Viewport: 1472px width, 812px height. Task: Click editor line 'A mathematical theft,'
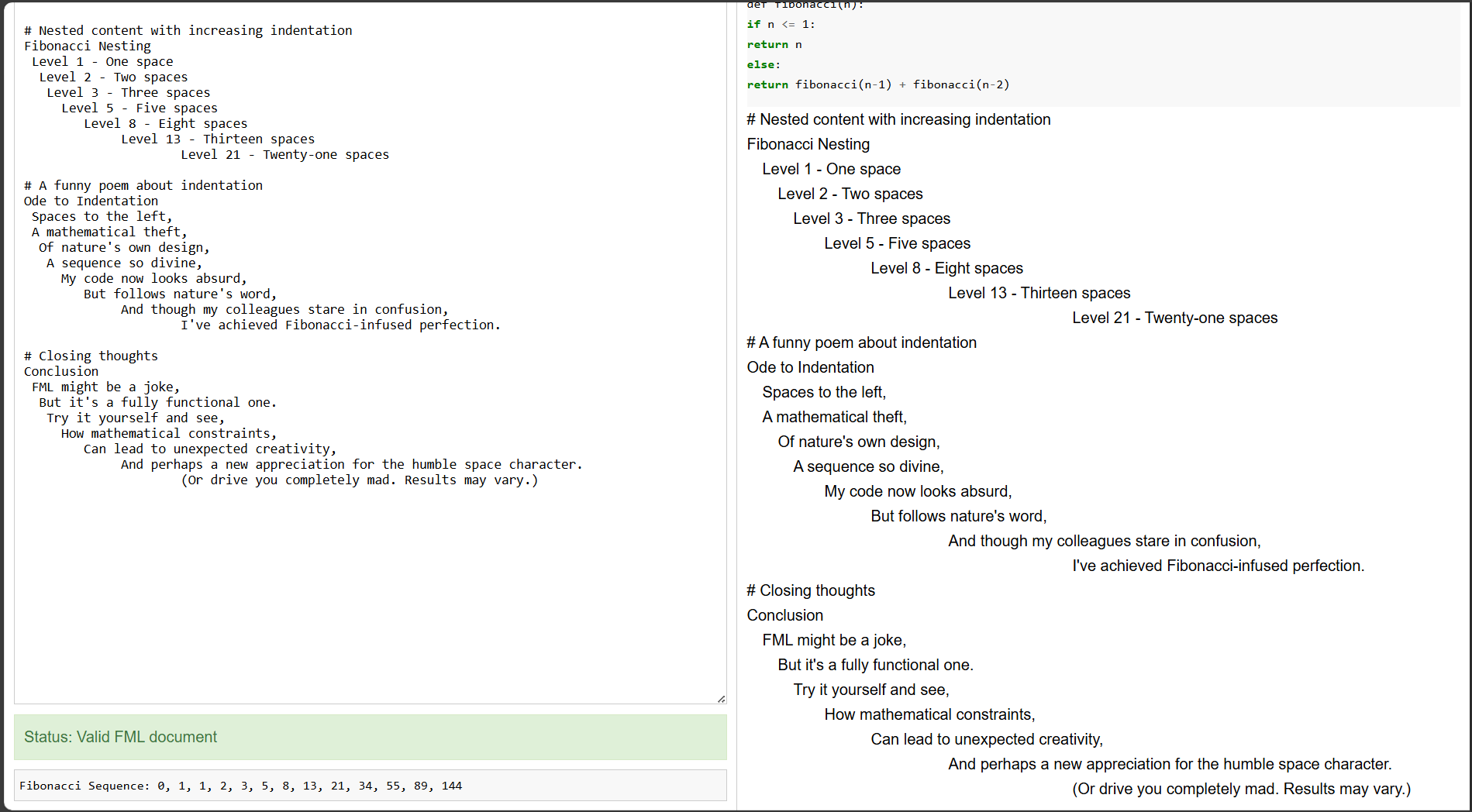click(x=110, y=232)
